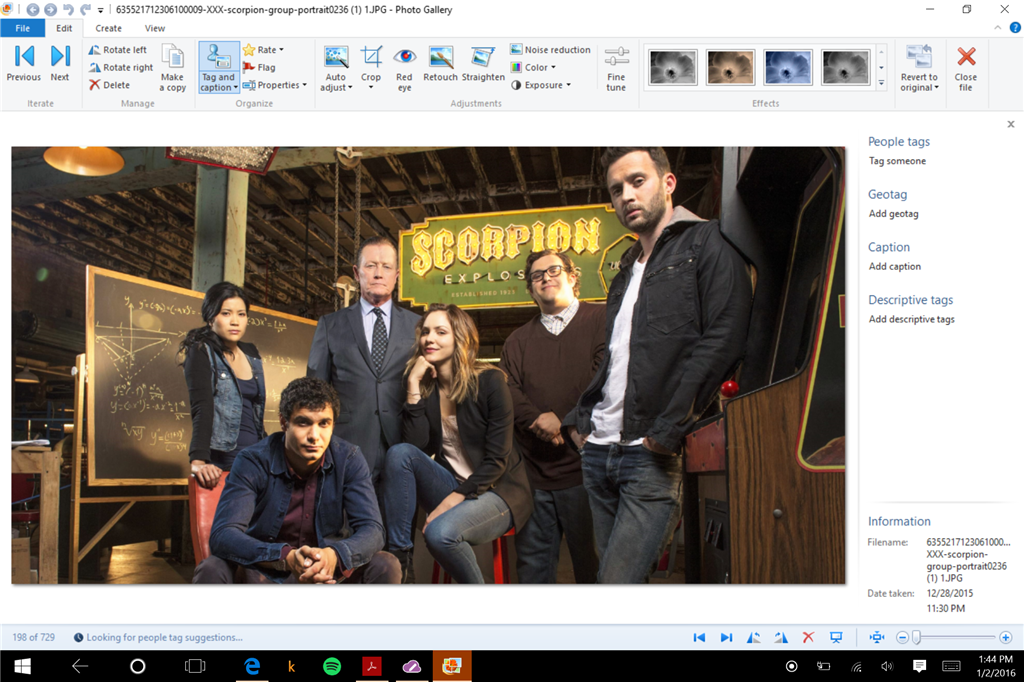Open the Fine tune panel
Screen dimensions: 1024x682
(616, 68)
